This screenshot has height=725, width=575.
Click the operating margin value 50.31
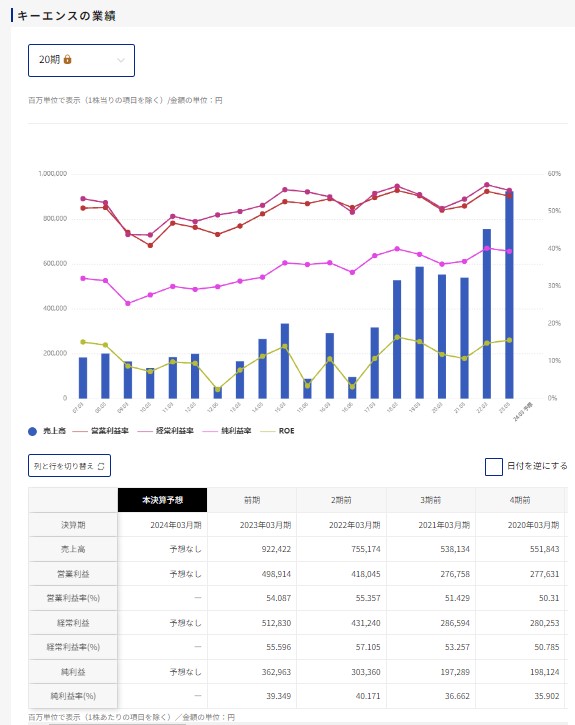pos(549,598)
